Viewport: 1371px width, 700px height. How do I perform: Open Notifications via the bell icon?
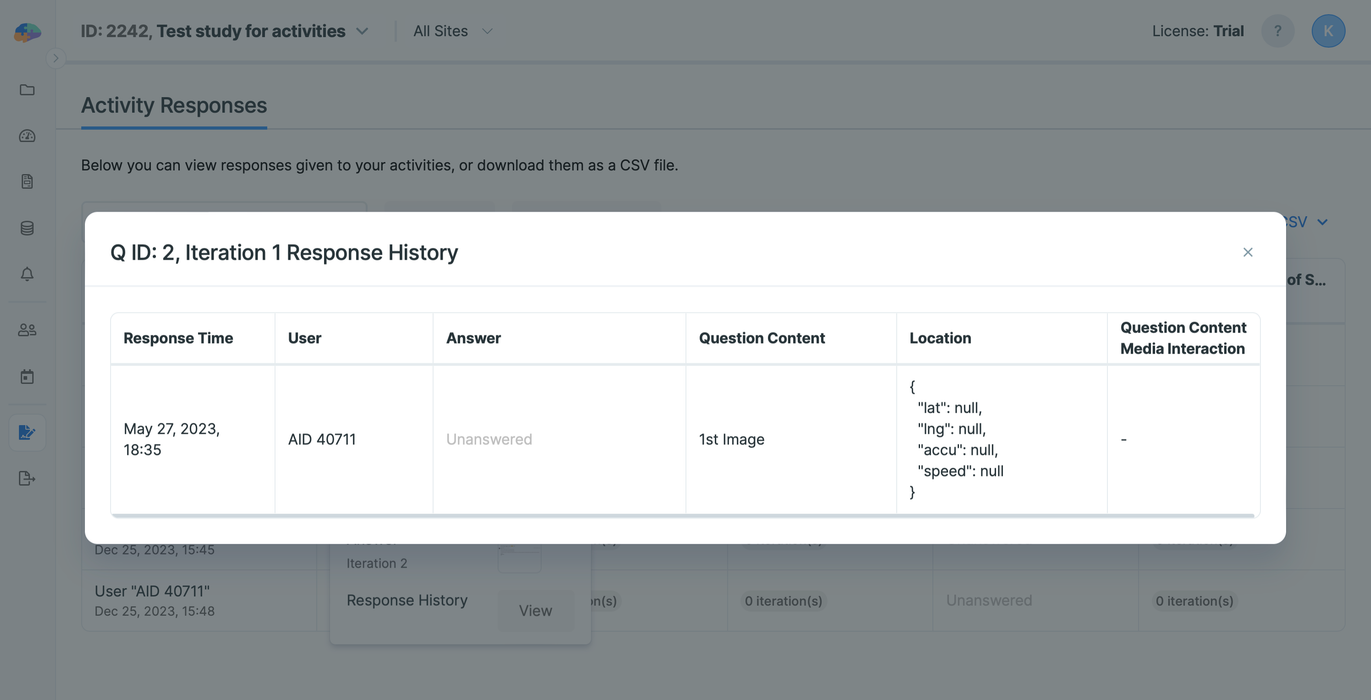26,273
